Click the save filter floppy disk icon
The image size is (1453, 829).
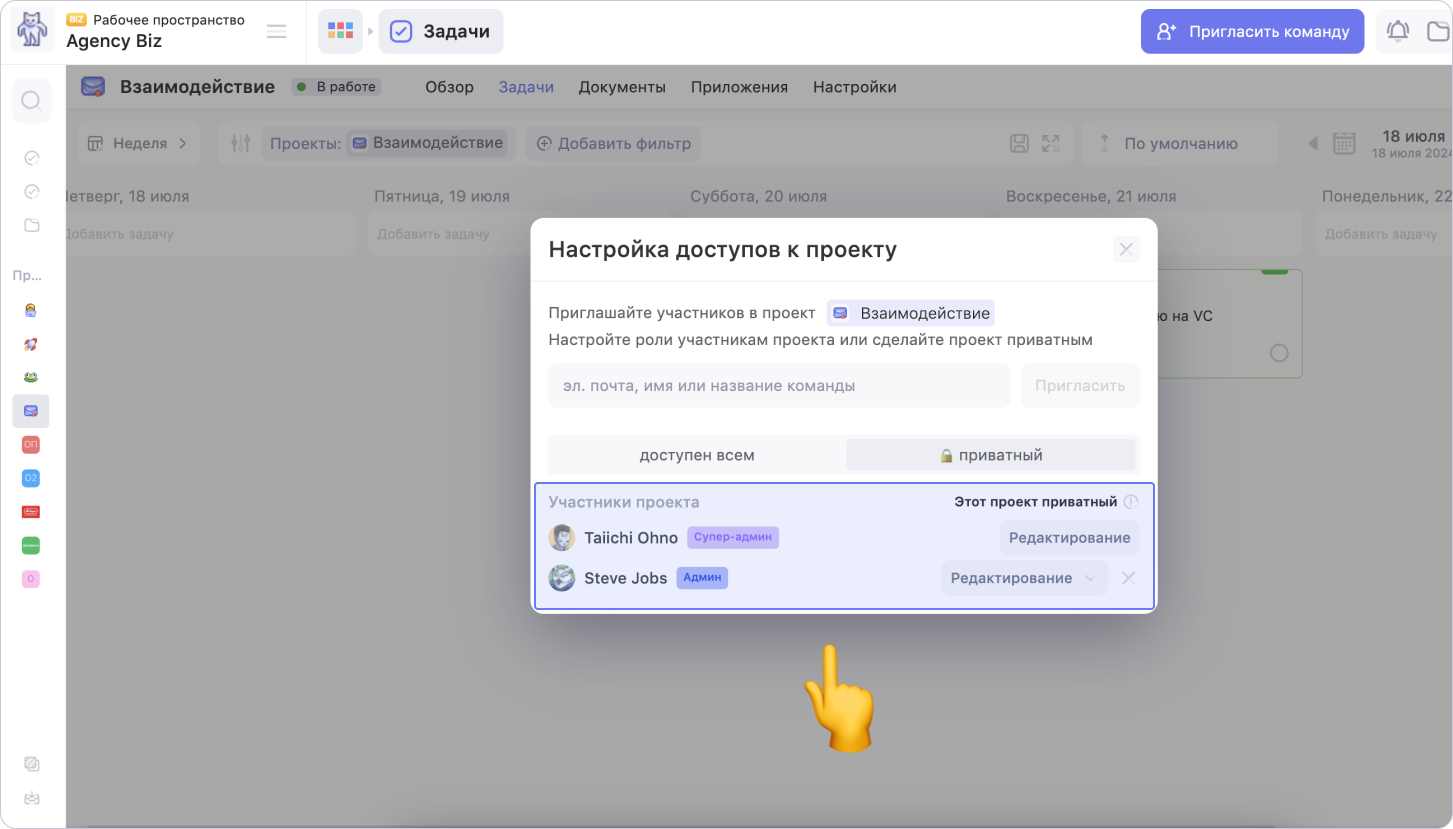point(1019,143)
